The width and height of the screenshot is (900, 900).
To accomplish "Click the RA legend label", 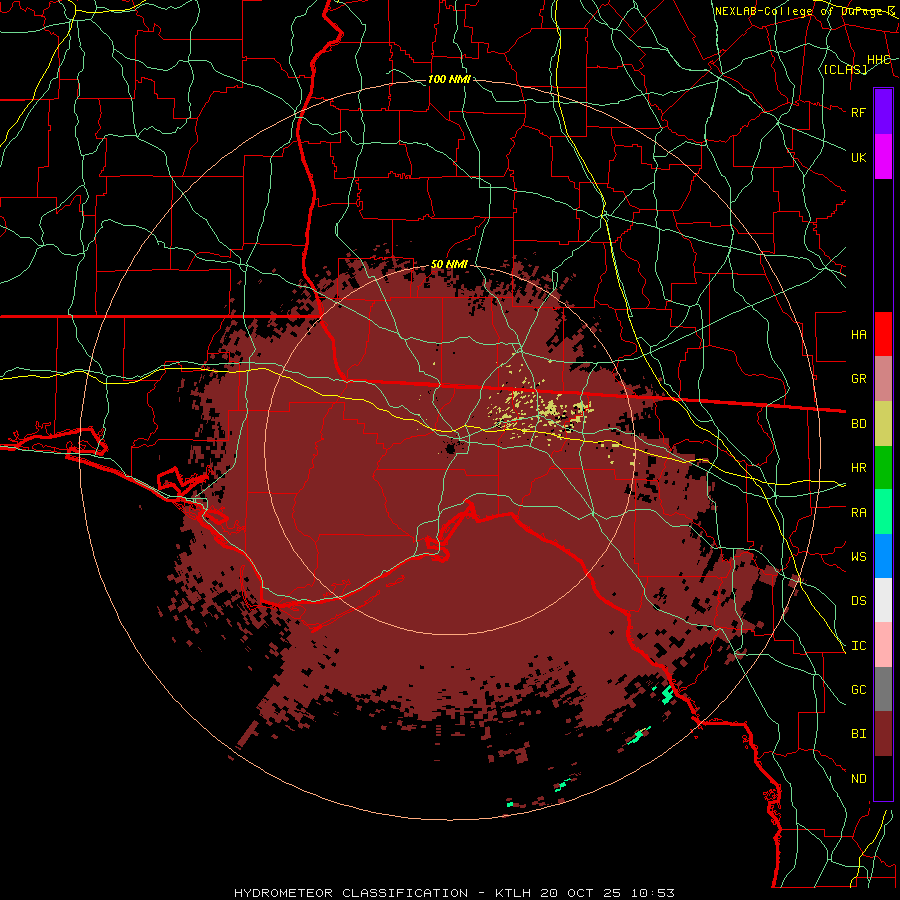I will (x=858, y=513).
